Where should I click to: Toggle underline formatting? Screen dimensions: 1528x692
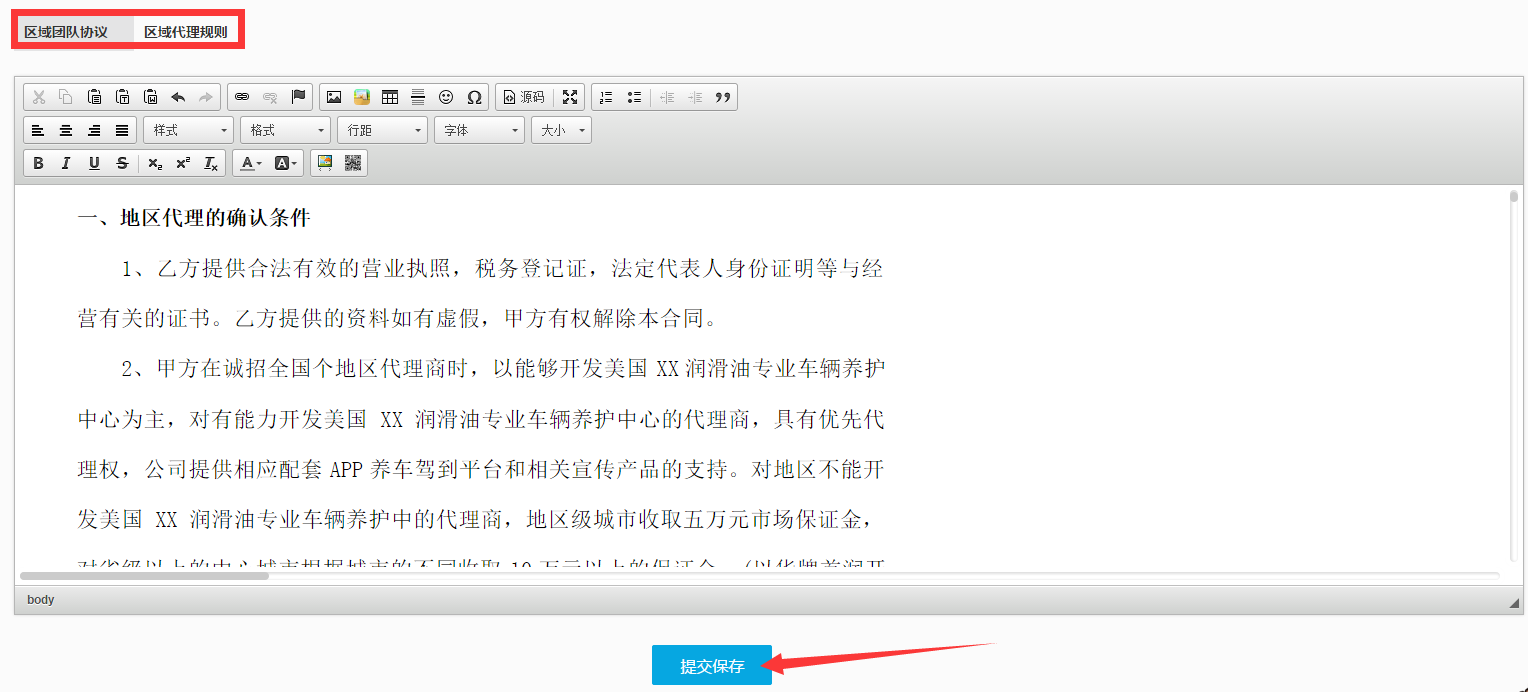point(94,163)
